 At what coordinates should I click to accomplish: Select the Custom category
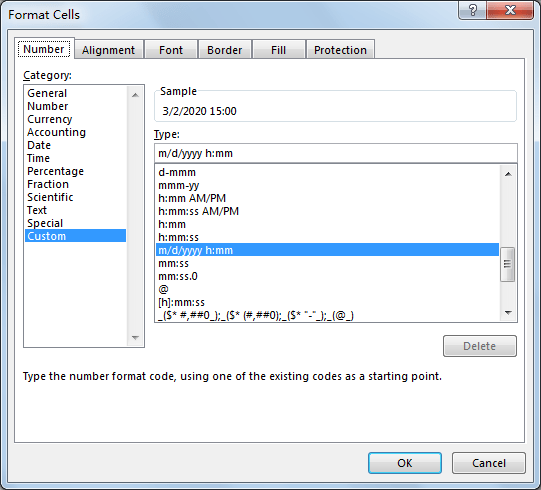(75, 236)
